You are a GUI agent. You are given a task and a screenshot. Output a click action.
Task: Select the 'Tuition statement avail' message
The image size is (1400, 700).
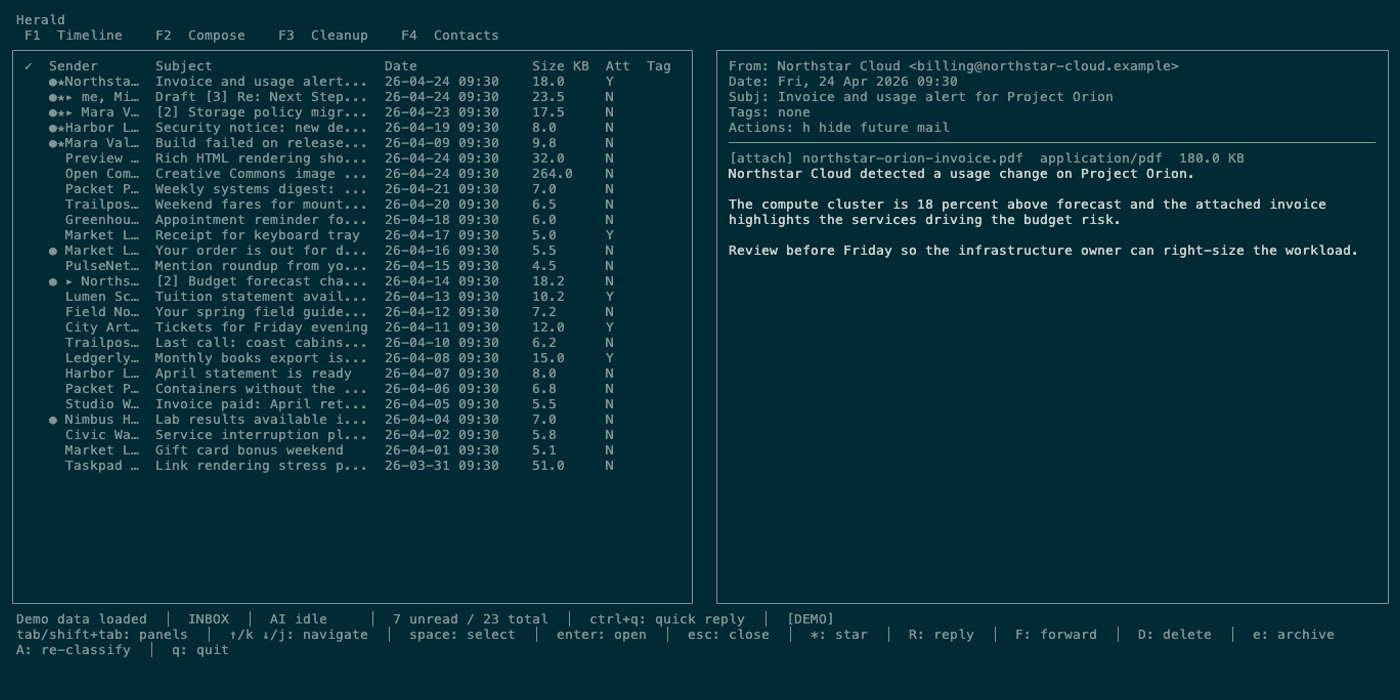pos(352,297)
